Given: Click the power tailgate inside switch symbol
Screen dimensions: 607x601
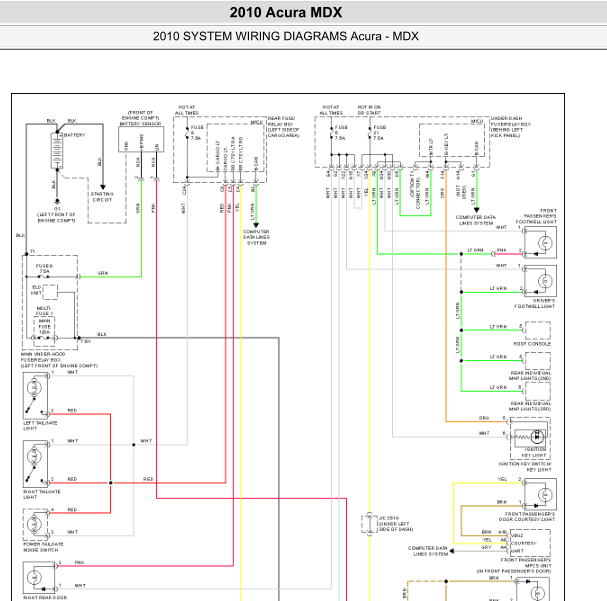Looking at the screenshot, I should 34,525.
